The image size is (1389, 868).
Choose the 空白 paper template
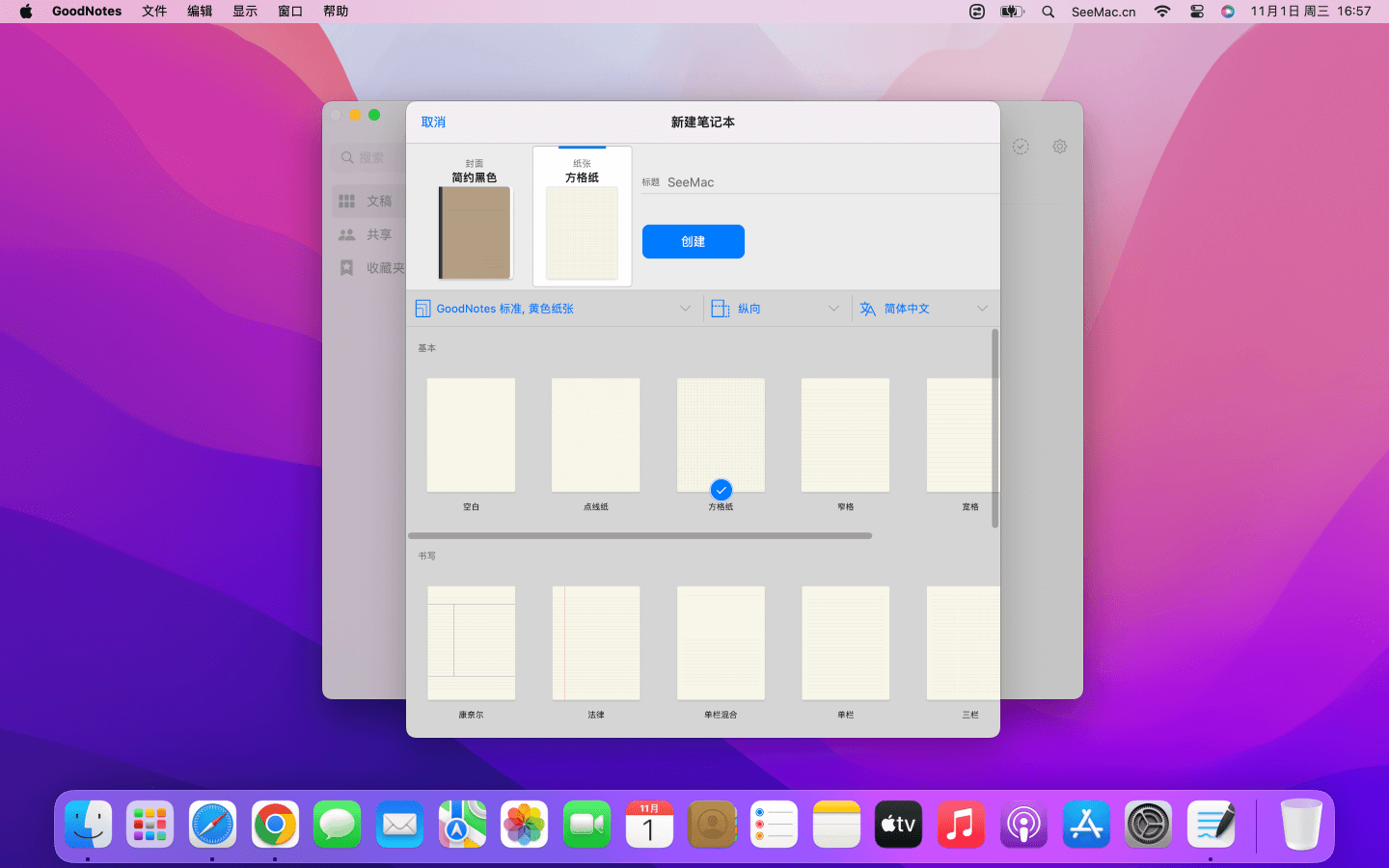[471, 444]
